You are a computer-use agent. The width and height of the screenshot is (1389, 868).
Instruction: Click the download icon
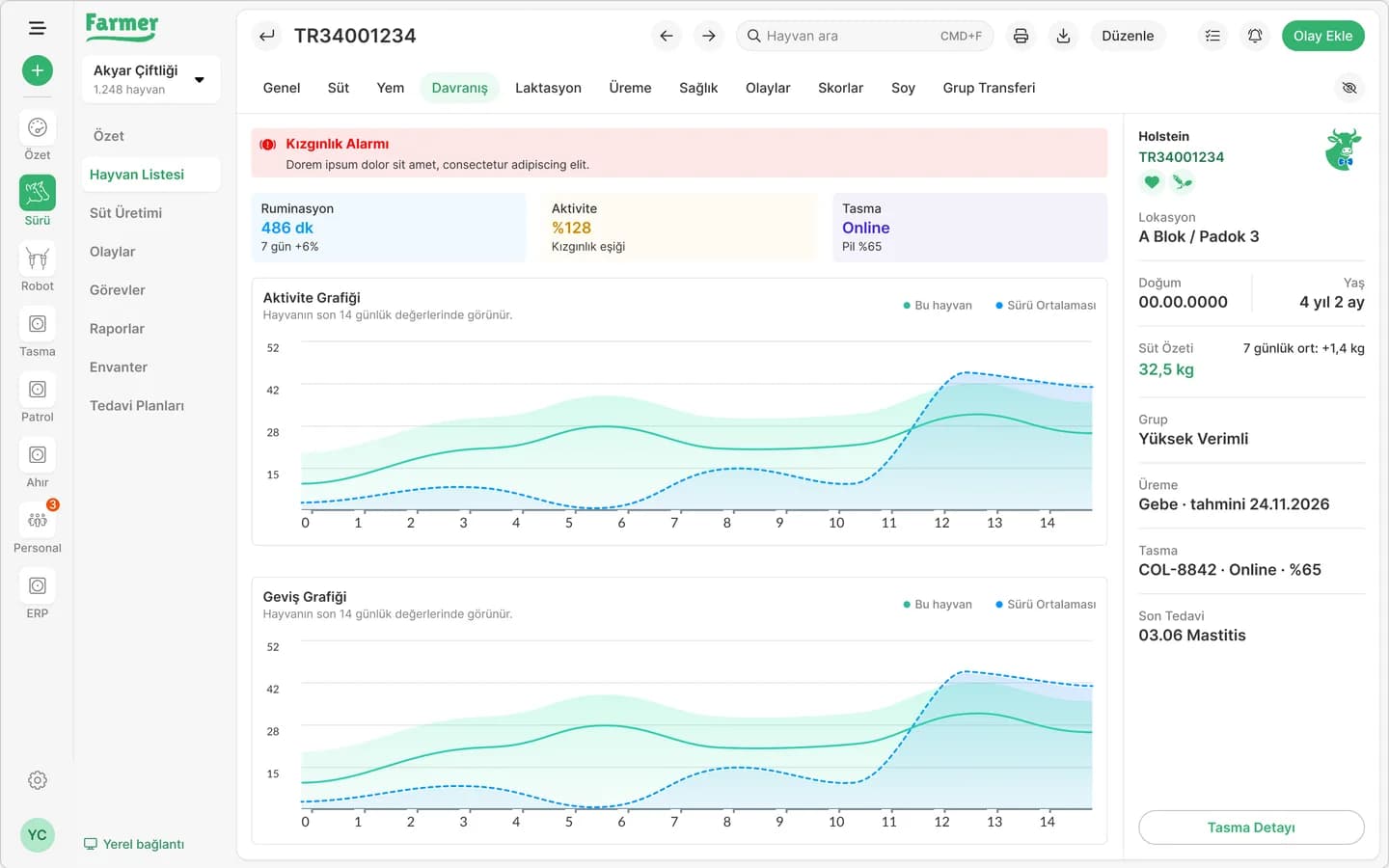(1063, 36)
